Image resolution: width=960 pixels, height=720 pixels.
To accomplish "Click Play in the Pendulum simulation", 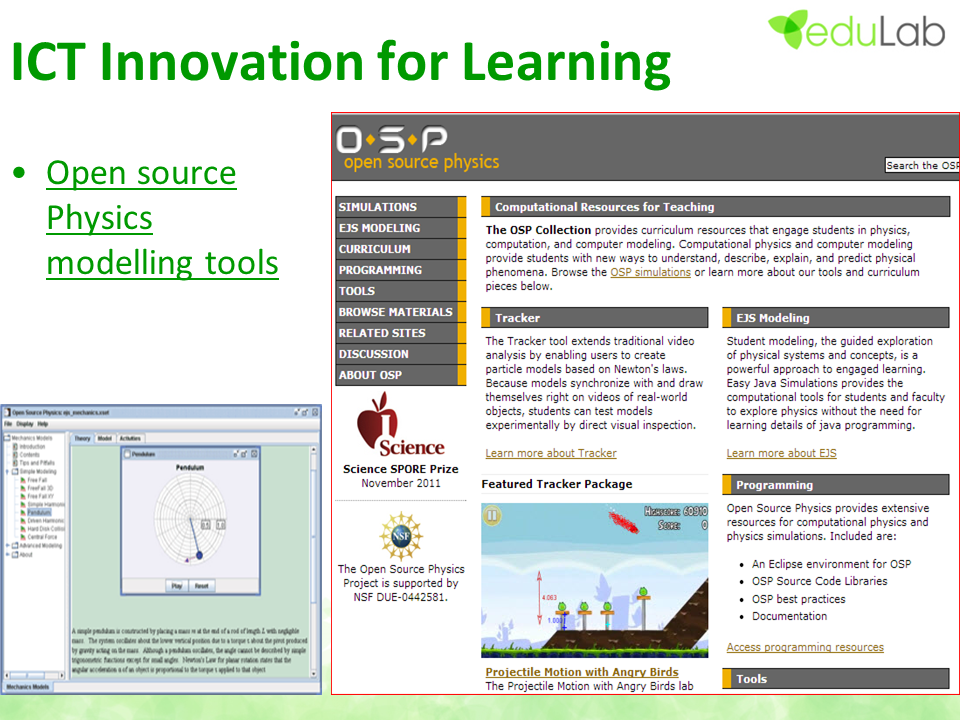I will [x=177, y=586].
